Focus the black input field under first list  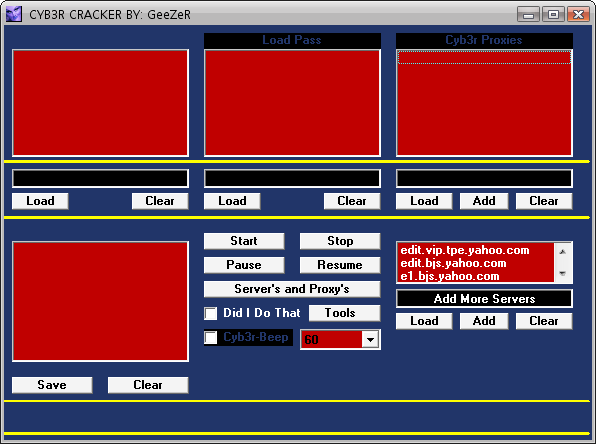coord(100,179)
